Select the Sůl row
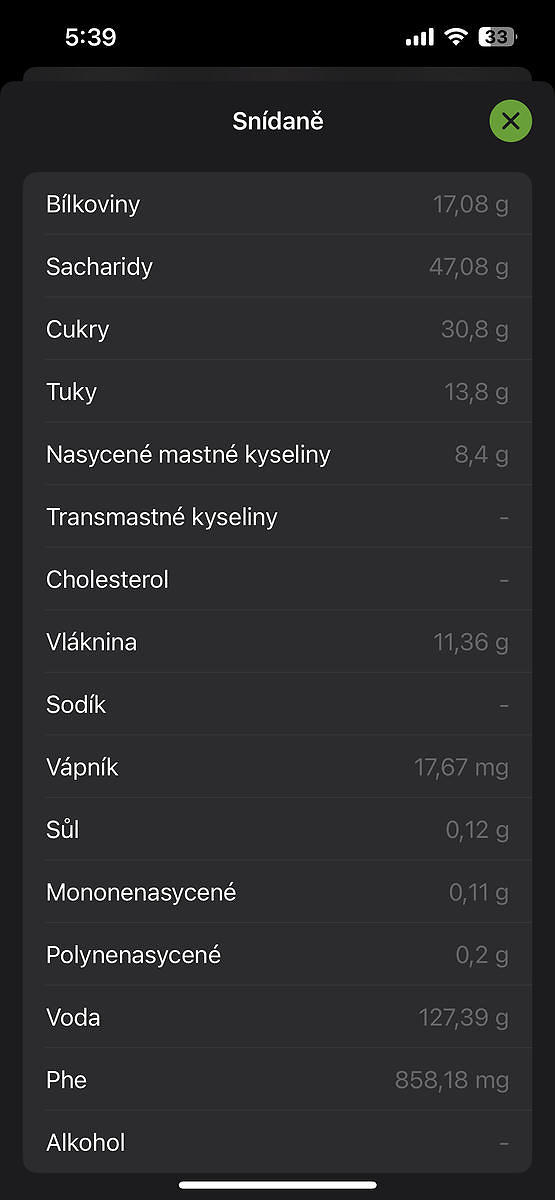This screenshot has width=555, height=1200. point(277,829)
